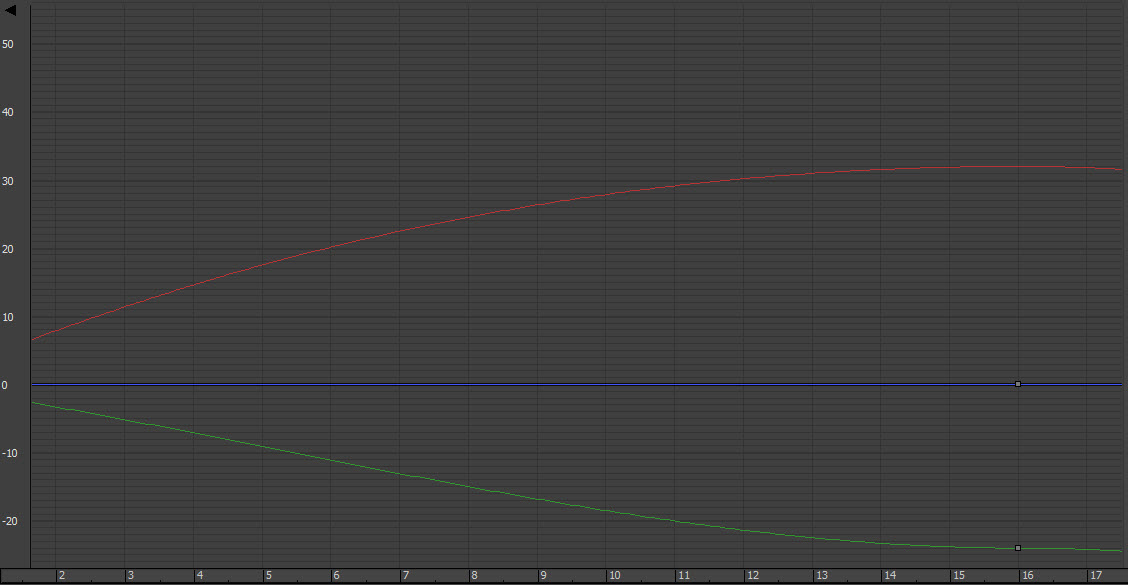Click frame 16 on the time ruler
The image size is (1128, 585).
[1027, 576]
